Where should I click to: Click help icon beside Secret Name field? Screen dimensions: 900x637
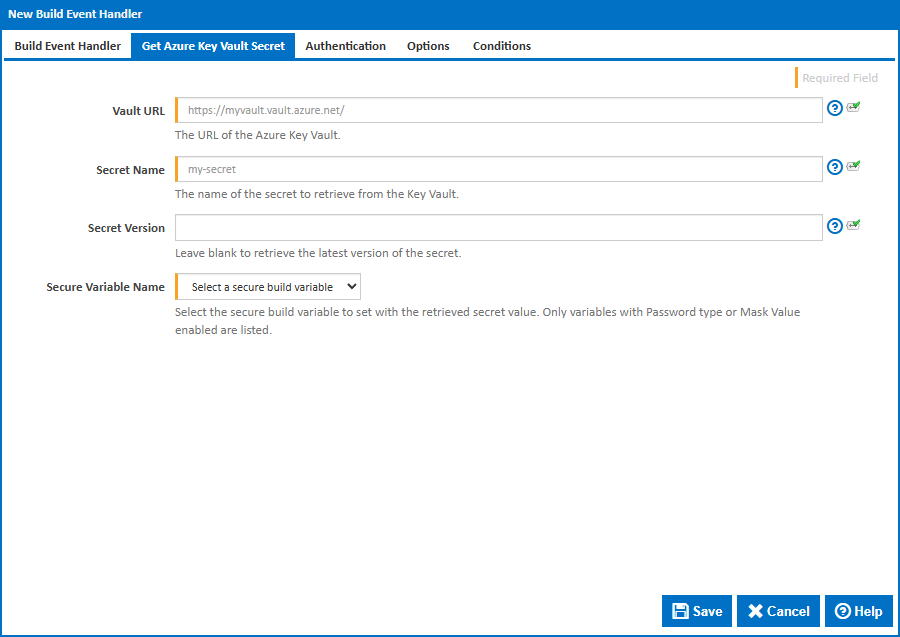point(835,167)
